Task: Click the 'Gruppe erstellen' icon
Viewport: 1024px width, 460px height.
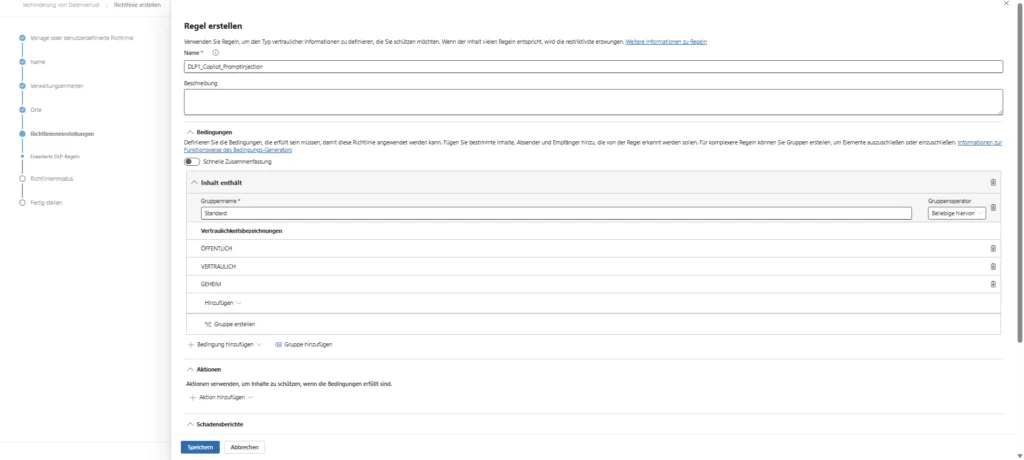Action: pyautogui.click(x=208, y=324)
